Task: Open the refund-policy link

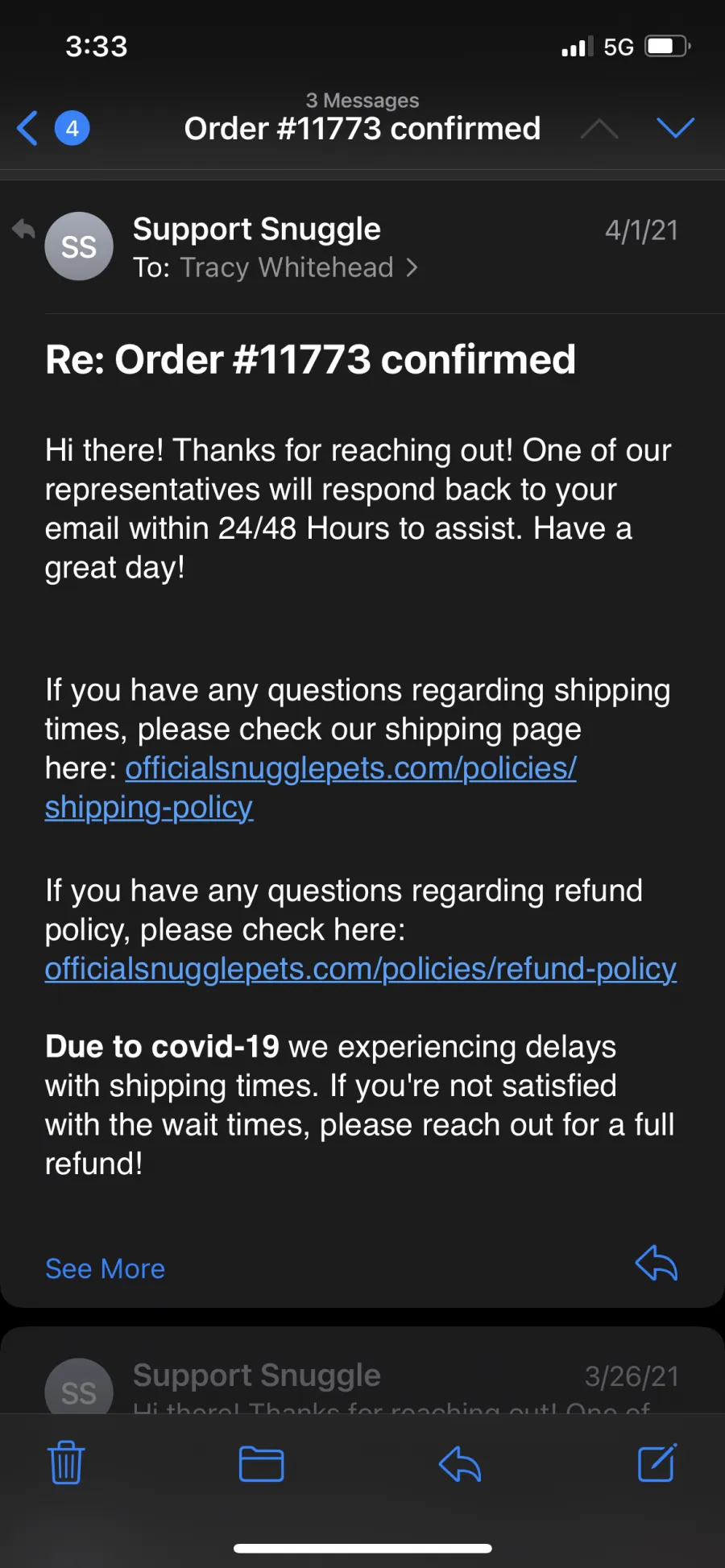Action: point(360,969)
